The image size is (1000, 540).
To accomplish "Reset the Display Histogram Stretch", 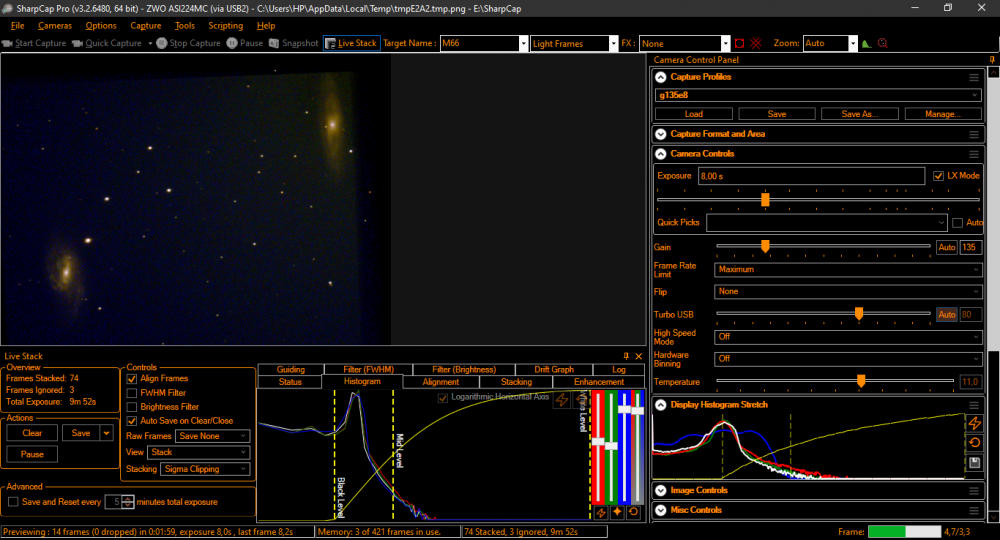I will (x=974, y=442).
